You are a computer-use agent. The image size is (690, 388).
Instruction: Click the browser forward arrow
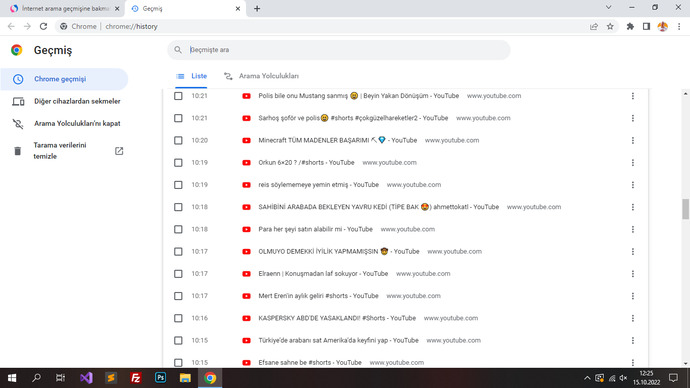pos(27,26)
